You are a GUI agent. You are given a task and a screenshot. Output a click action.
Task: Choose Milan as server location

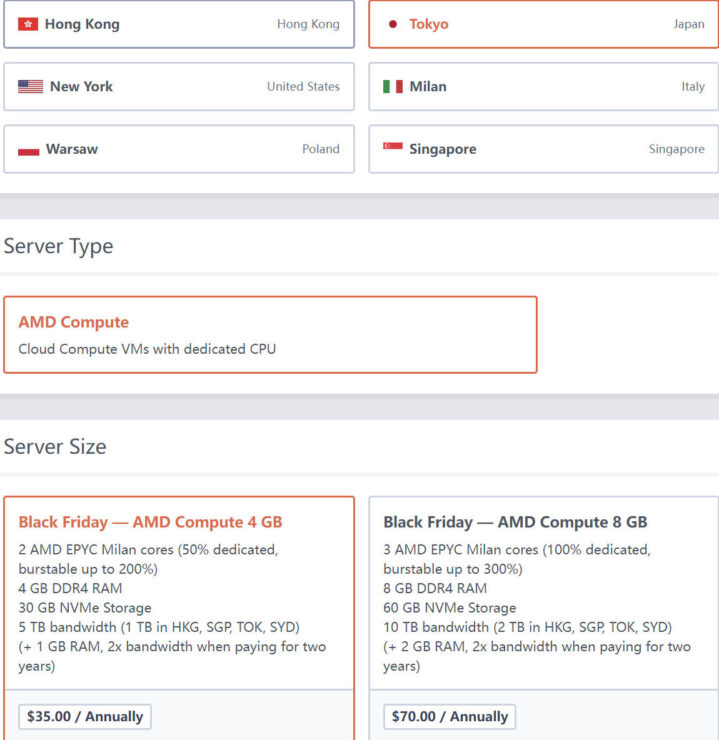pyautogui.click(x=543, y=87)
